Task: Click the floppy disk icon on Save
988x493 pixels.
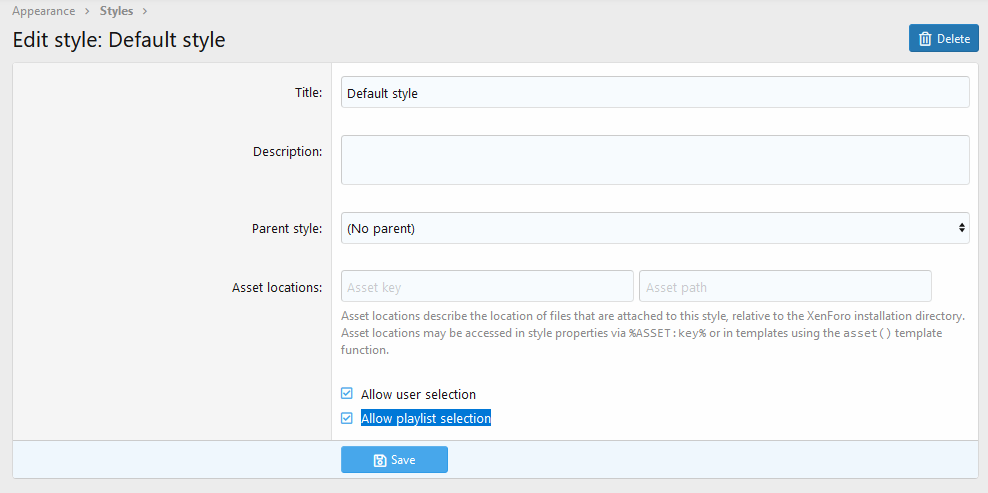Action: tap(379, 460)
